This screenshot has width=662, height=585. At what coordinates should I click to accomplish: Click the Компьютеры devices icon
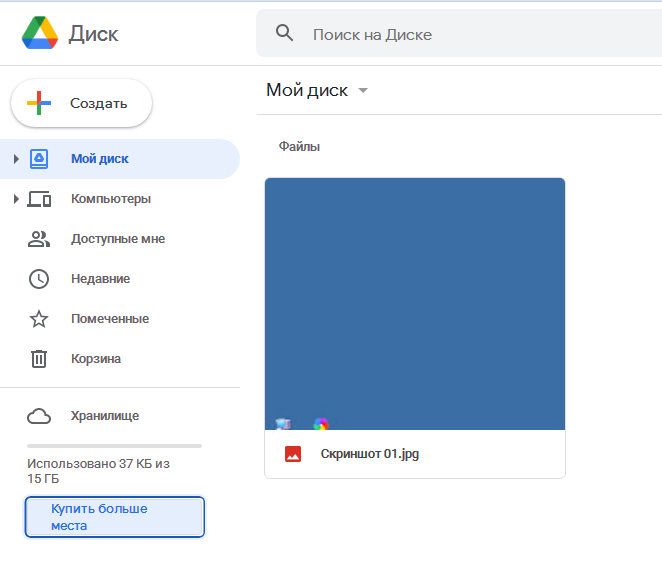point(39,199)
